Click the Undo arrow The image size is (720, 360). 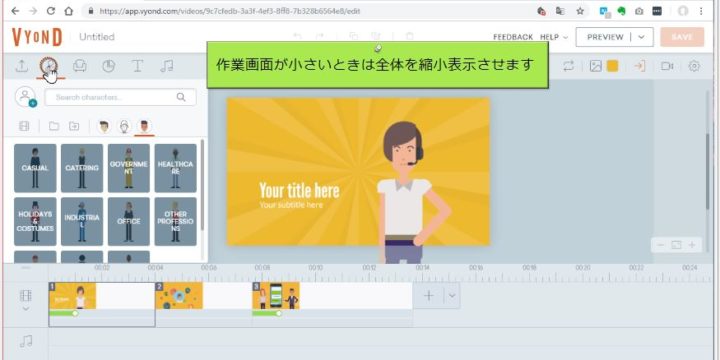coord(297,36)
